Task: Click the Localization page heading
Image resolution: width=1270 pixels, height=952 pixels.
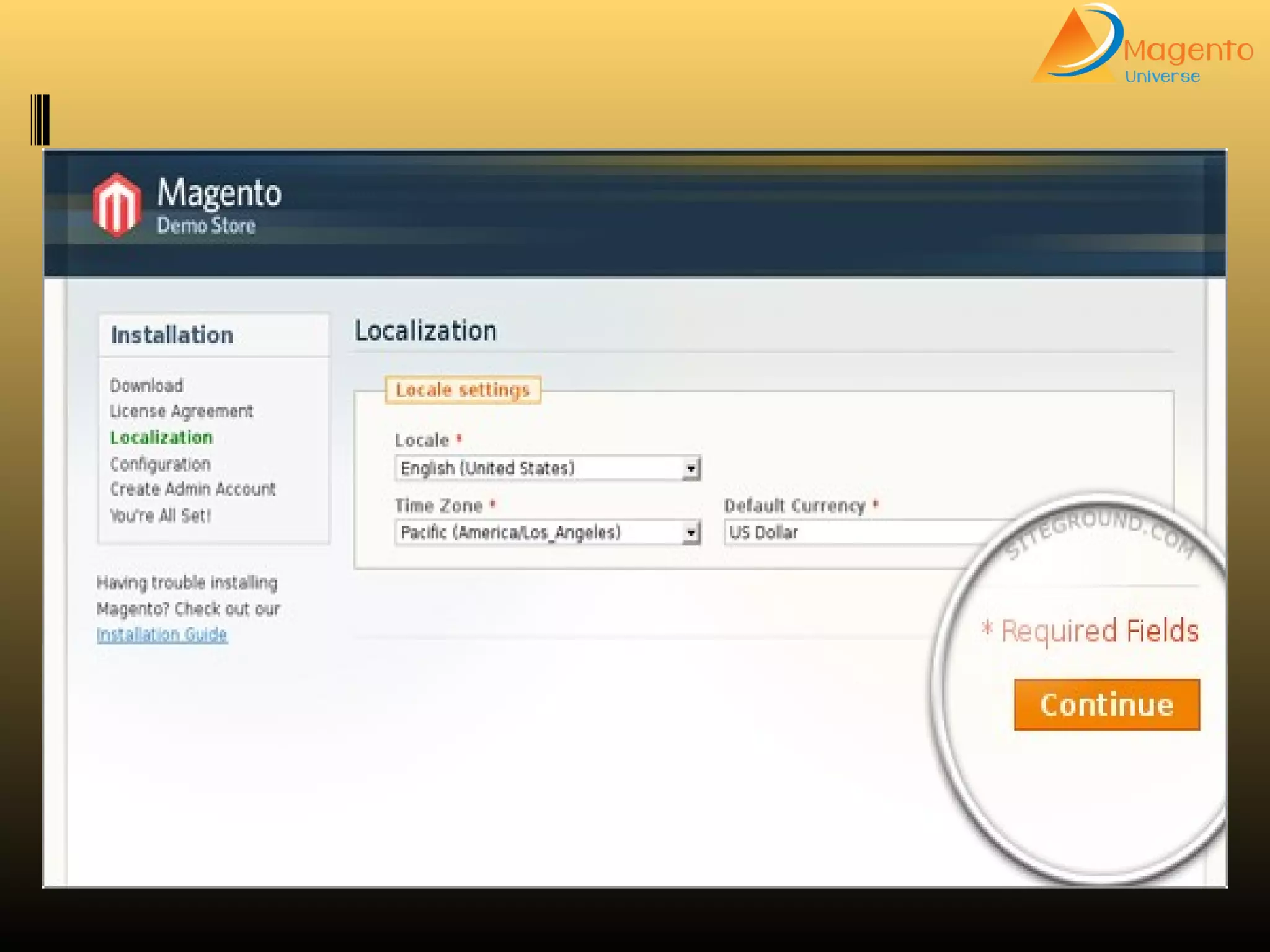Action: pos(425,331)
